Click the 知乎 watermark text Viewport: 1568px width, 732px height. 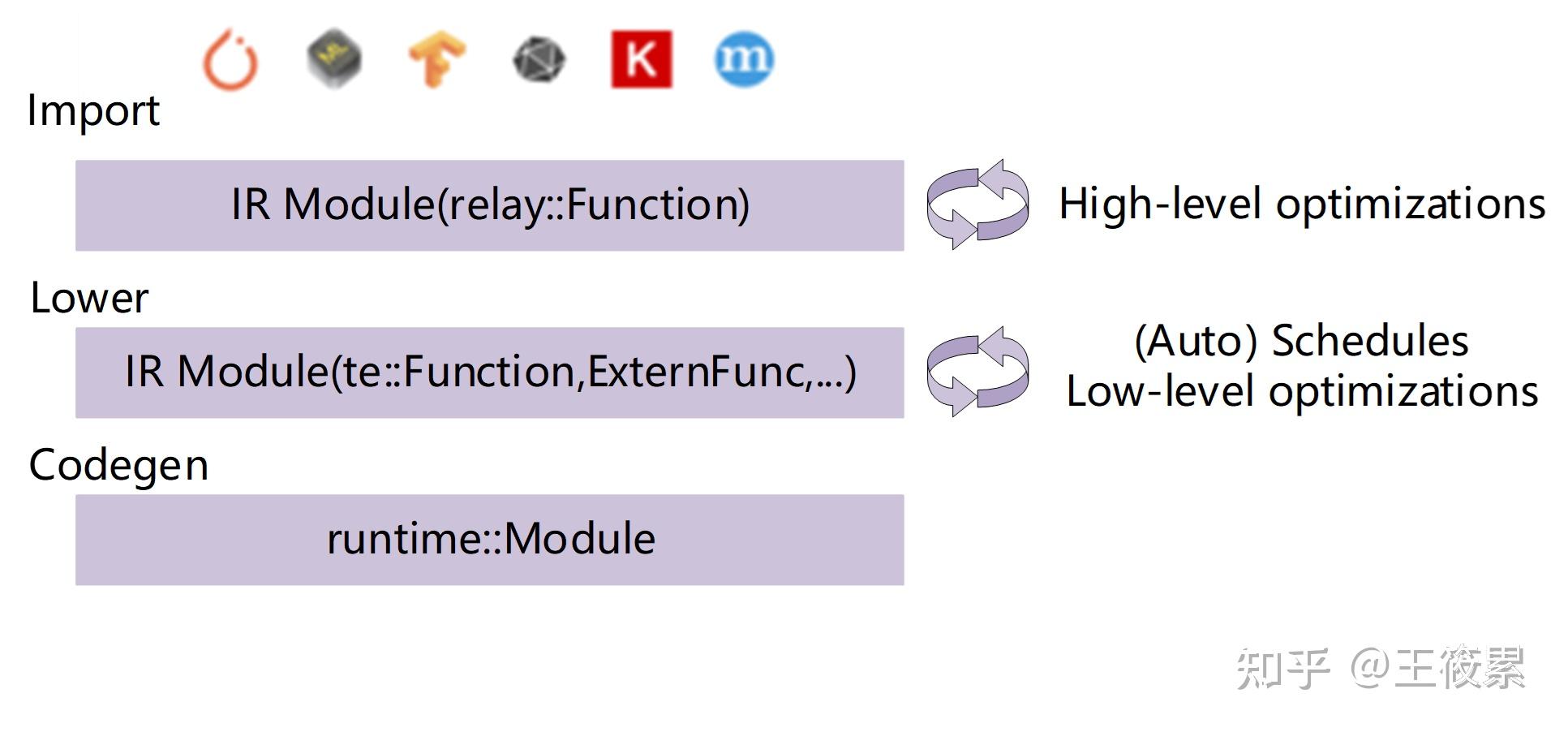pos(1282,670)
